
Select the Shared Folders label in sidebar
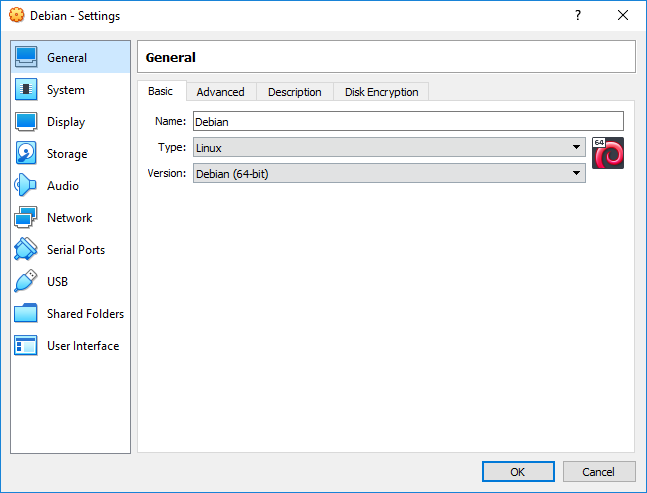pos(85,314)
